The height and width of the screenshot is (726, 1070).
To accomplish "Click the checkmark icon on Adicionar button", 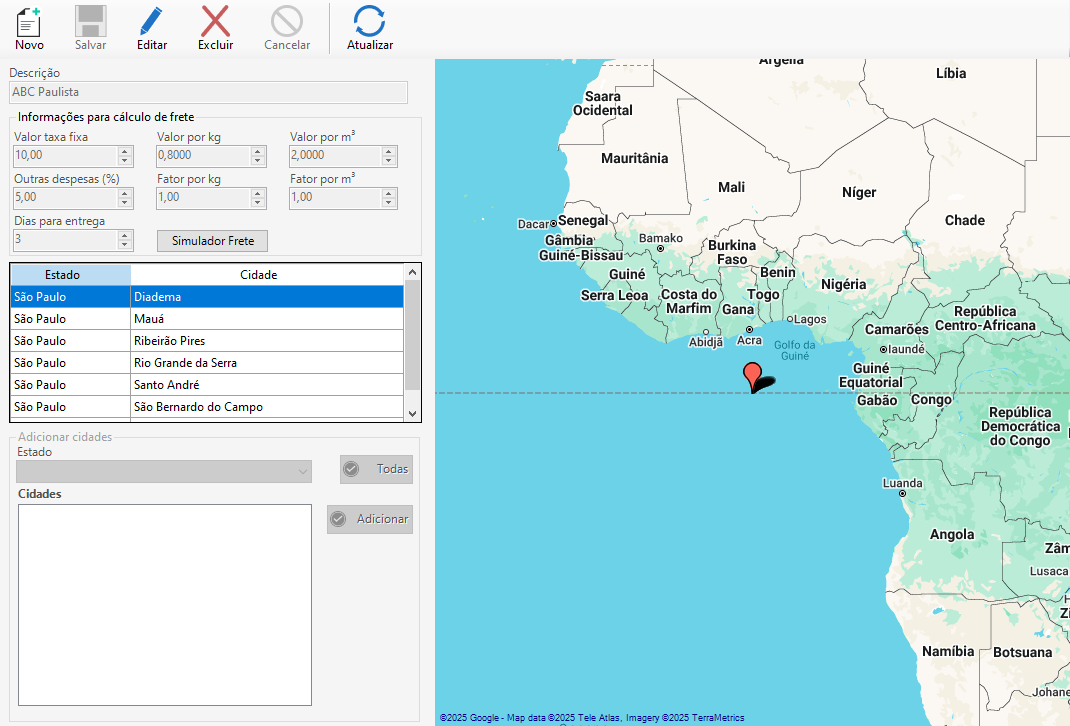I will tap(338, 519).
